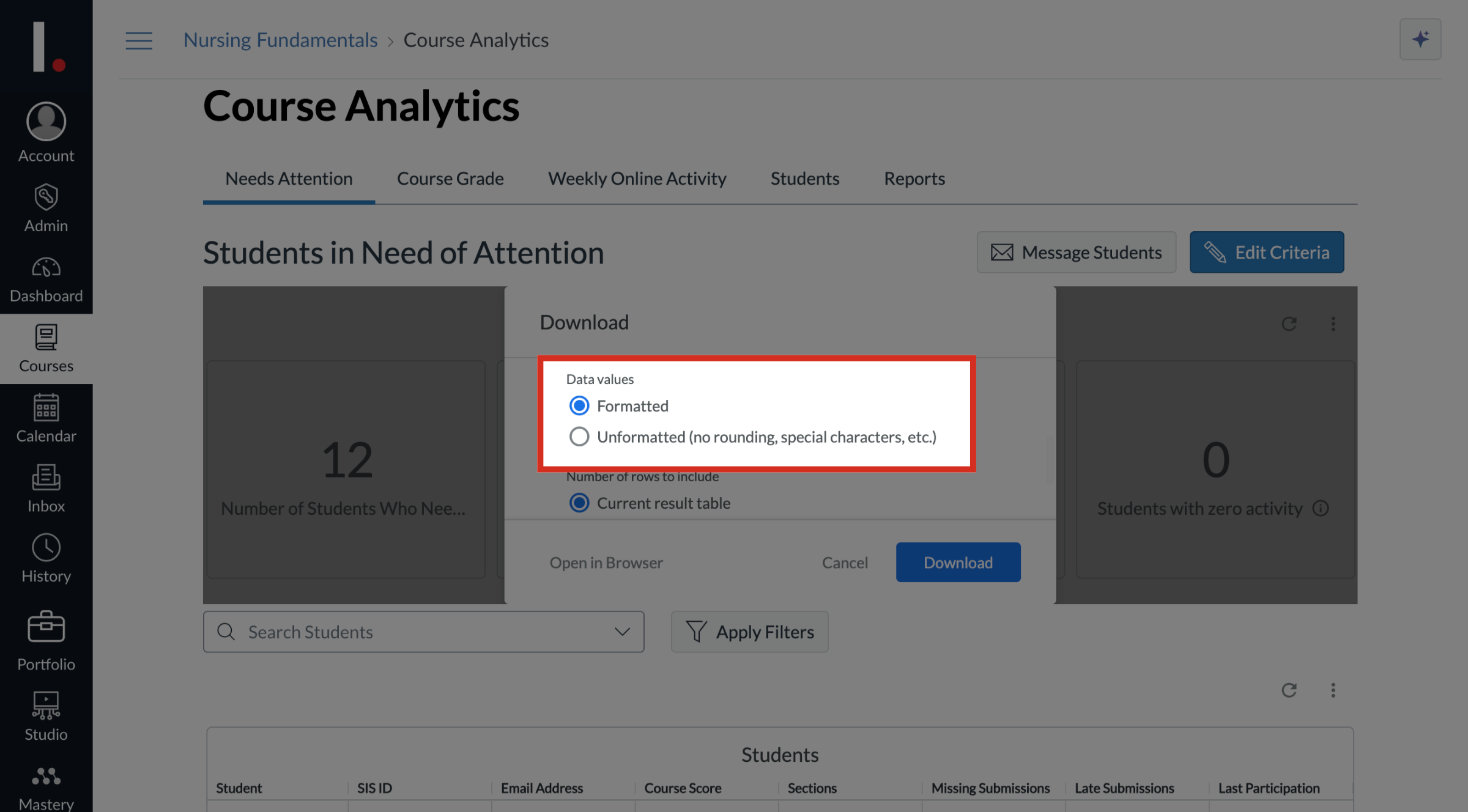1468x812 pixels.
Task: Refresh the Students table
Action: [1289, 690]
